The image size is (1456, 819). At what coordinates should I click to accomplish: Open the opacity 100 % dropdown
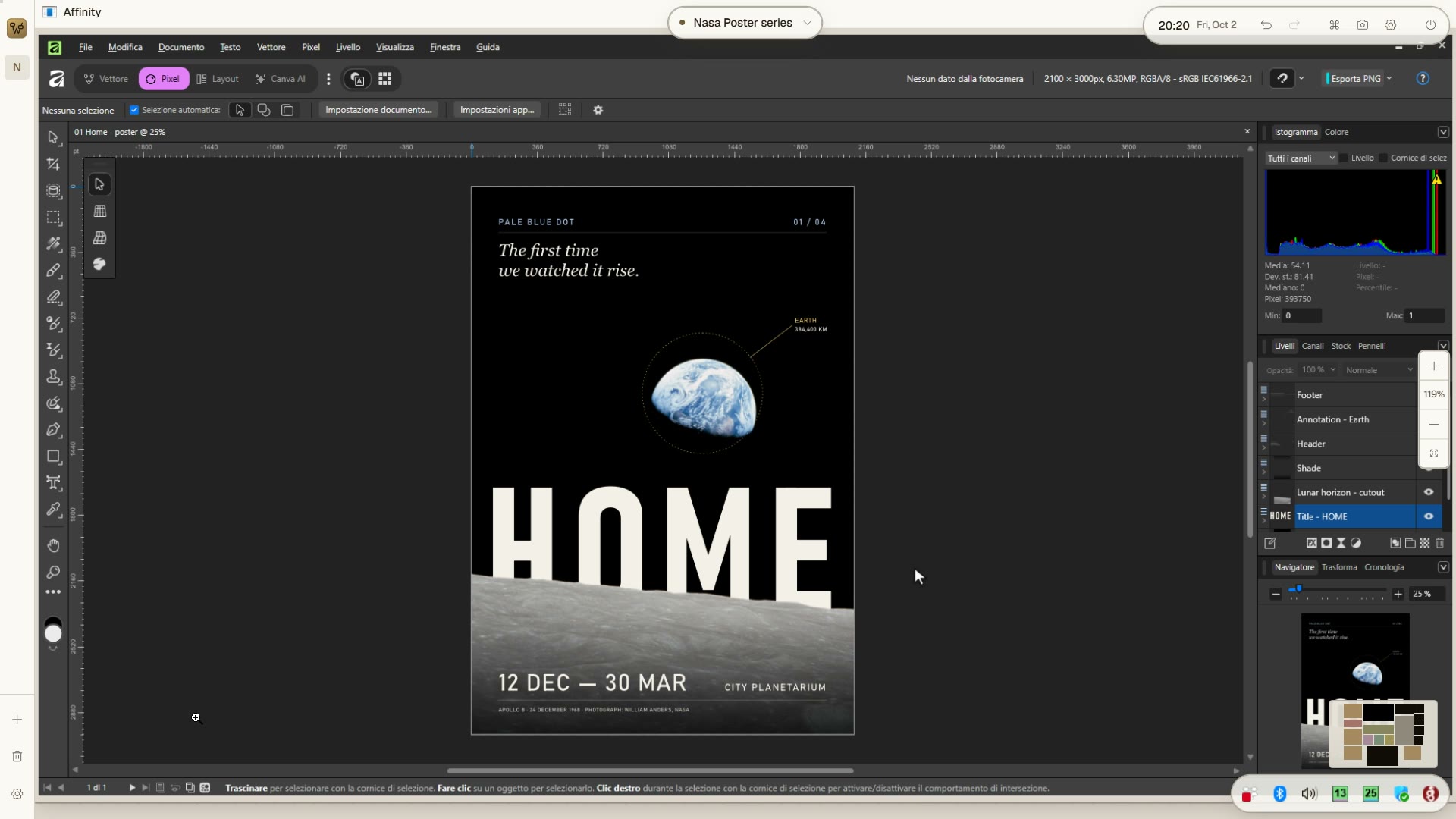click(1318, 370)
